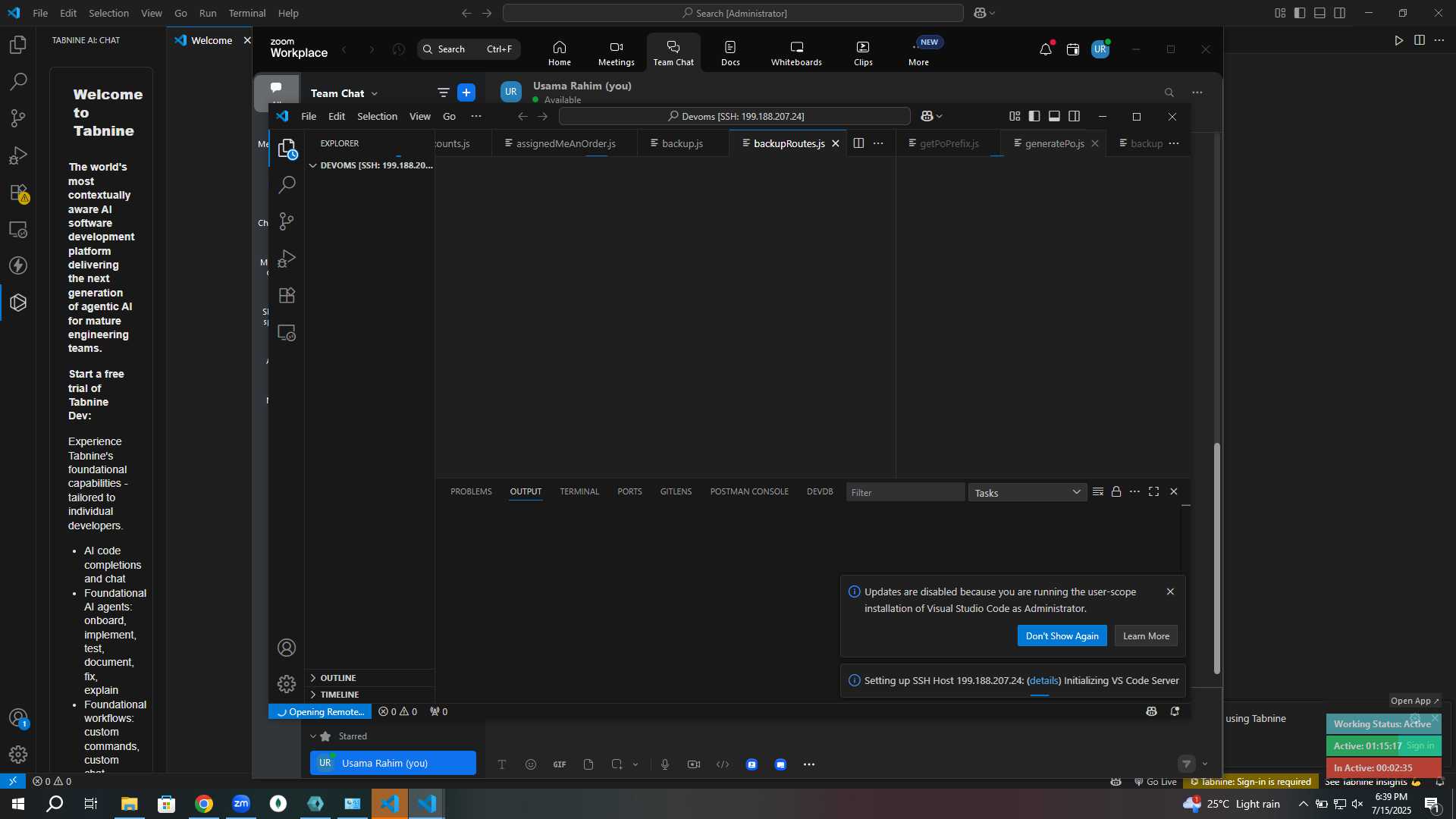Viewport: 1456px width, 819px height.
Task: Open the Tabnine icon in the back VS Code activity bar
Action: pos(18,303)
